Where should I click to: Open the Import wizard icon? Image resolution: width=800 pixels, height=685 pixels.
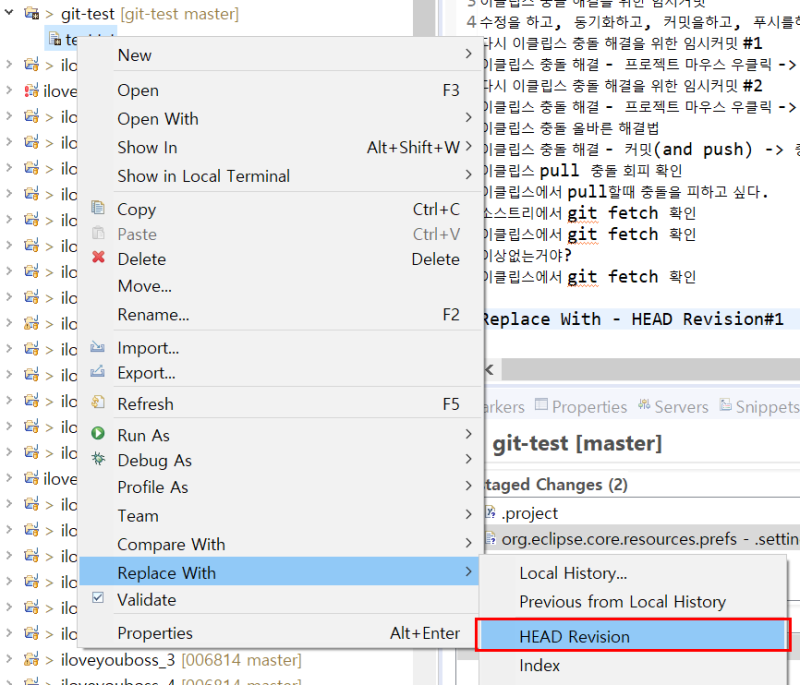pyautogui.click(x=97, y=347)
